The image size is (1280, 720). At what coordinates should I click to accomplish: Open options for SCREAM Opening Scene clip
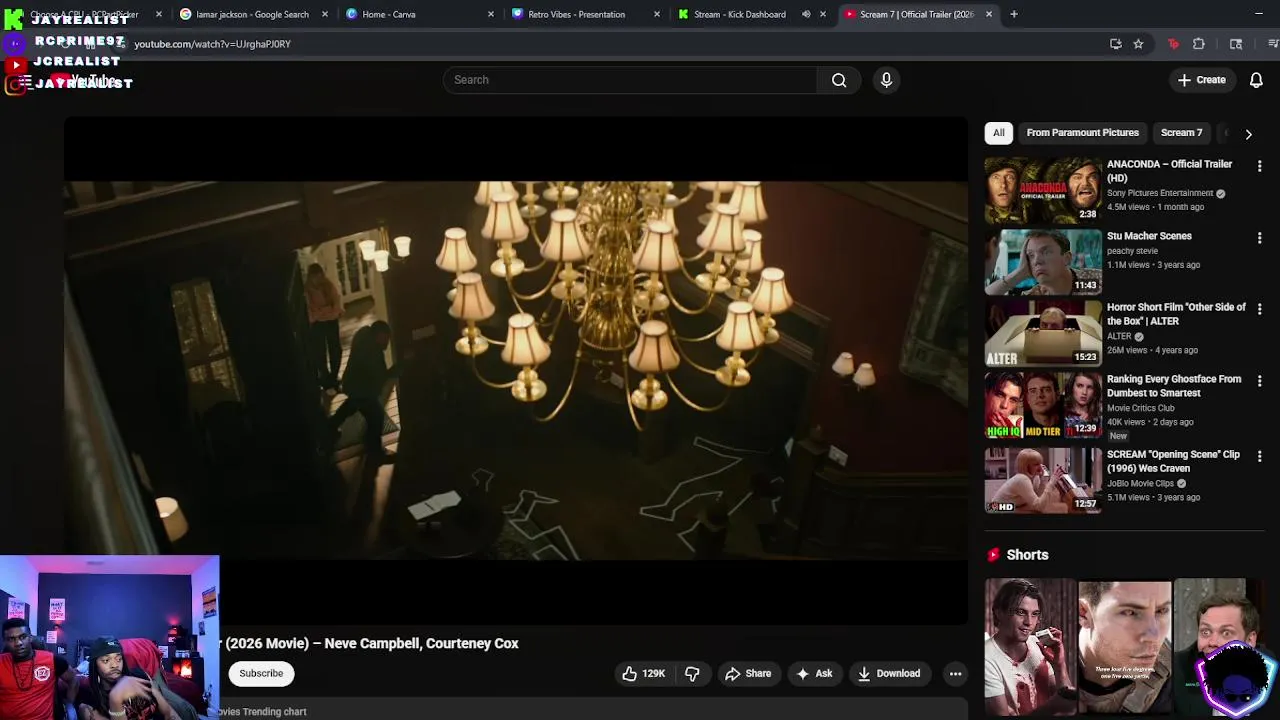(1259, 456)
